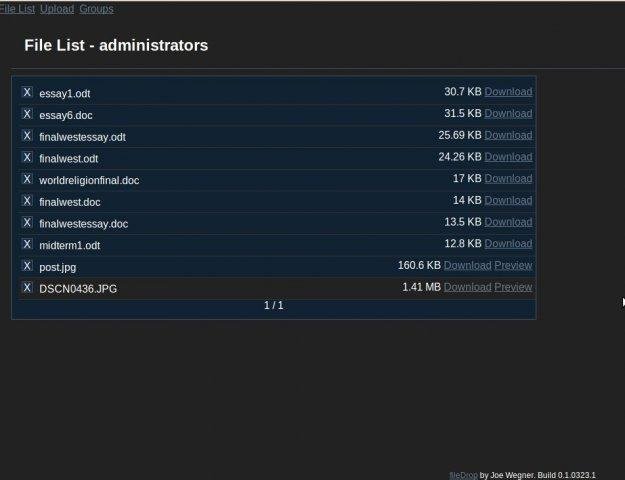Download the finalwestessay.doc file

(x=508, y=222)
